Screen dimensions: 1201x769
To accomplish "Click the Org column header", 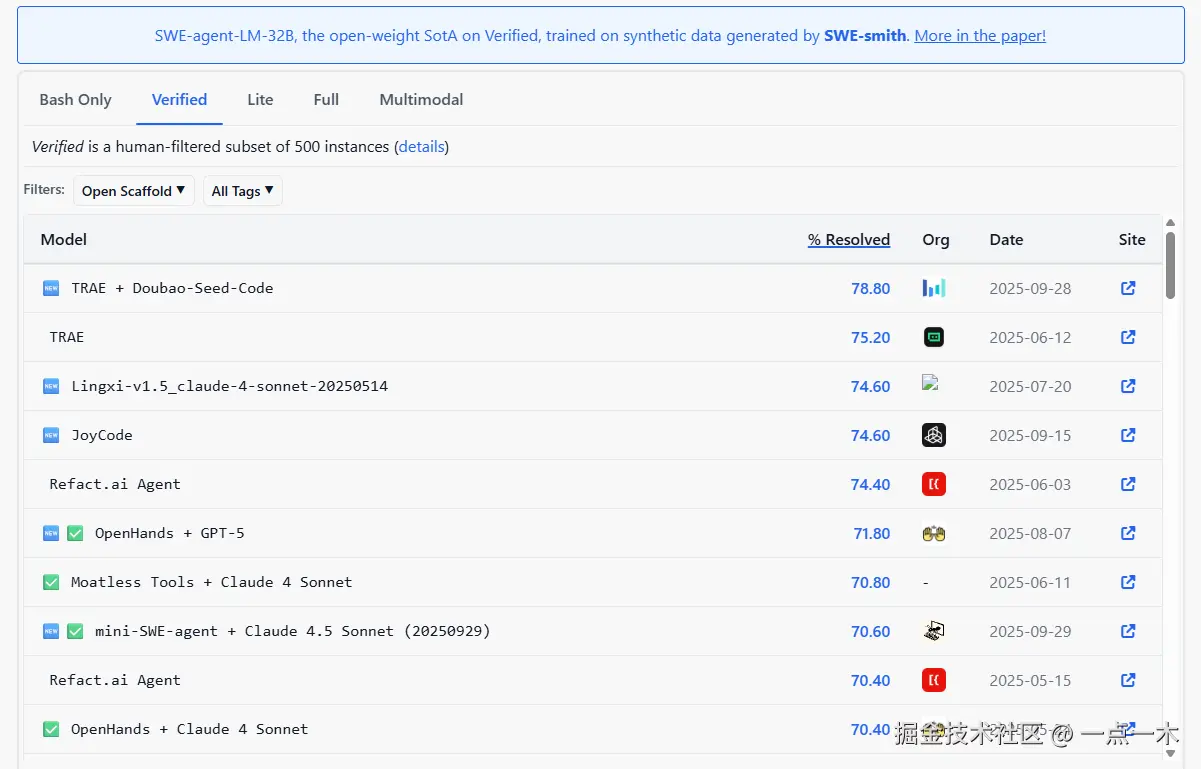I will (936, 240).
